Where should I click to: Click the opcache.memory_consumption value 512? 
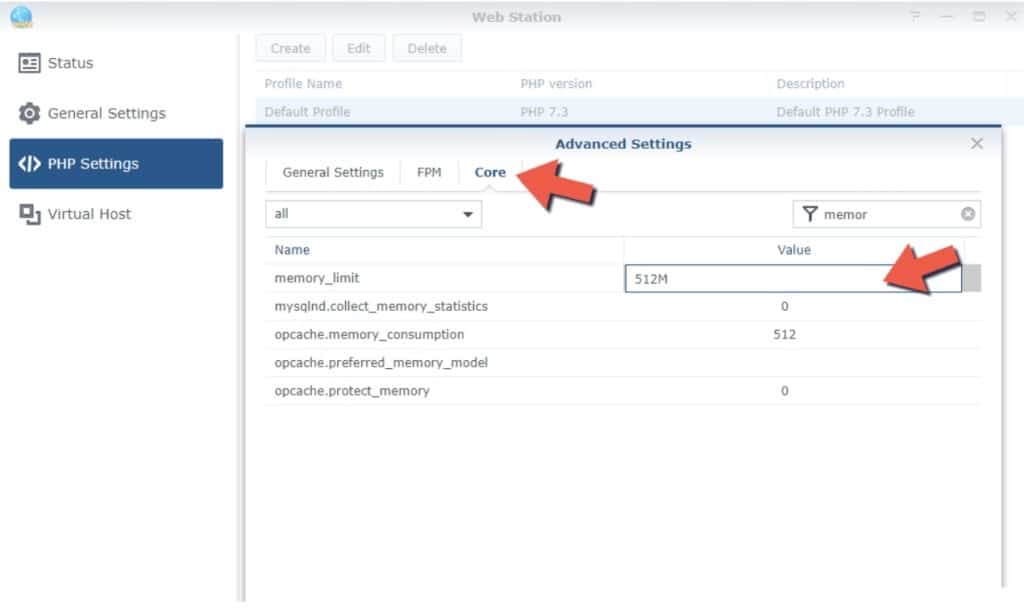784,334
